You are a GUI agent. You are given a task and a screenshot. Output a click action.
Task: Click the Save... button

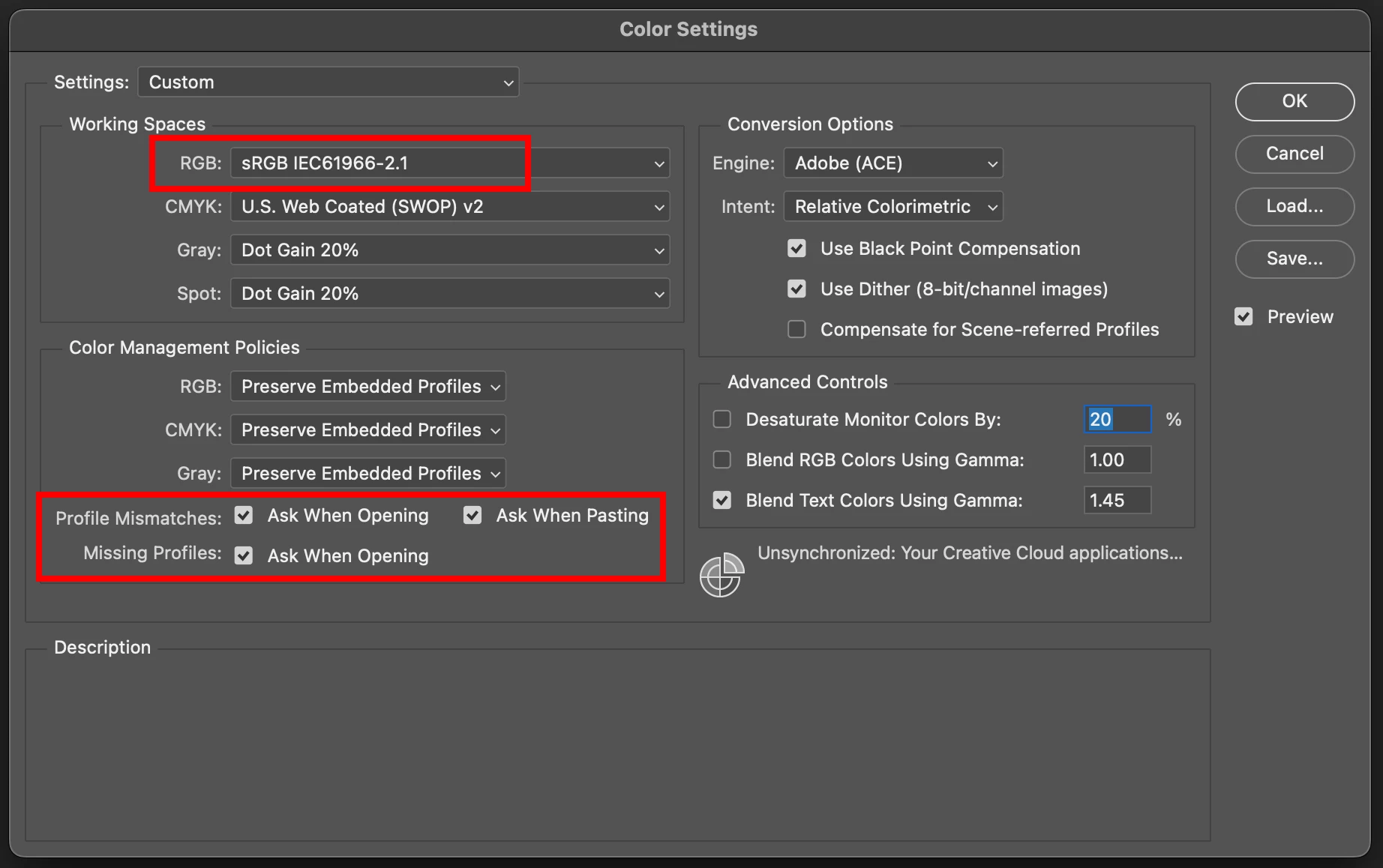pos(1294,259)
